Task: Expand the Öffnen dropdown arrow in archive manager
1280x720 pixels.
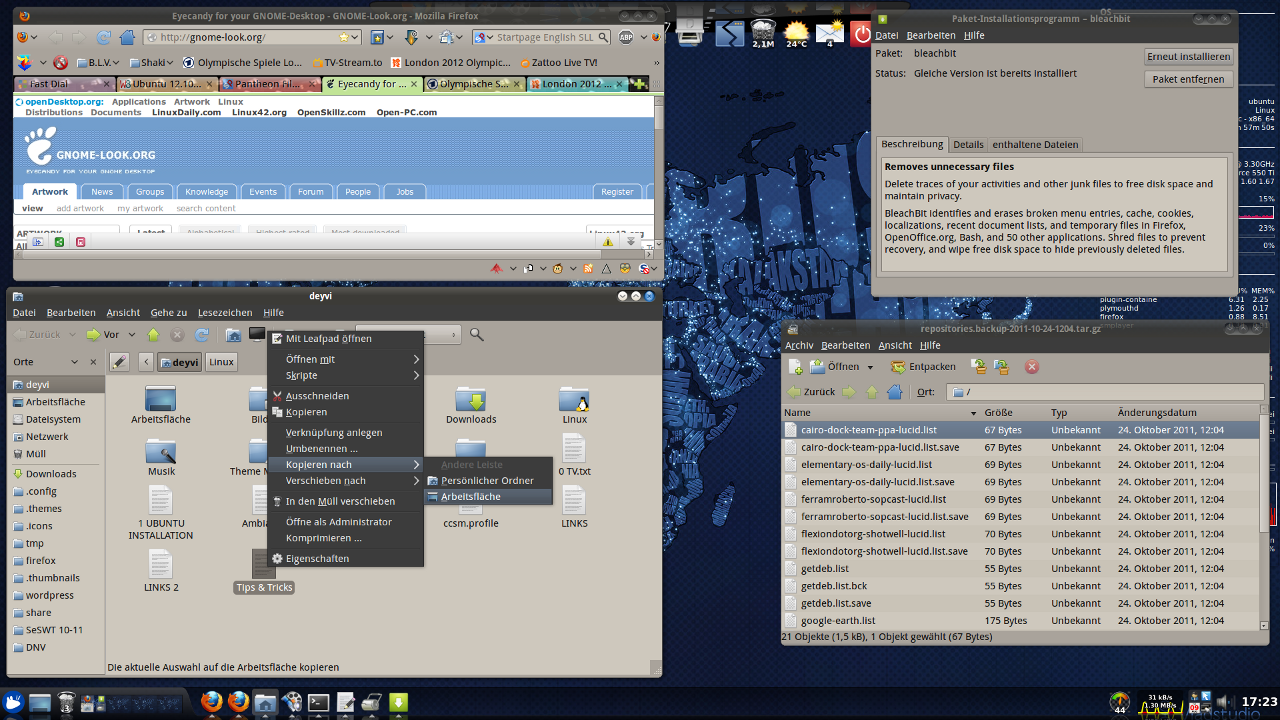Action: tap(870, 366)
